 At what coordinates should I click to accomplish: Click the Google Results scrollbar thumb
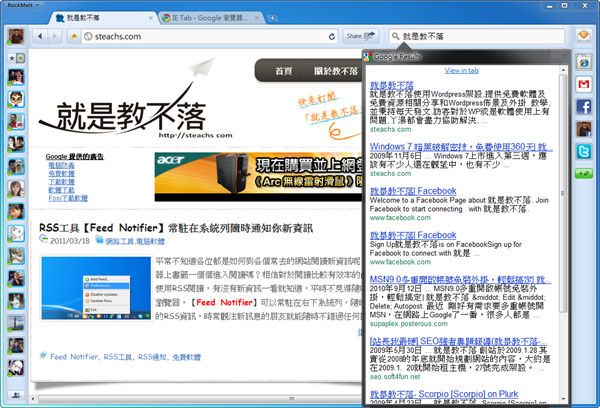563,193
